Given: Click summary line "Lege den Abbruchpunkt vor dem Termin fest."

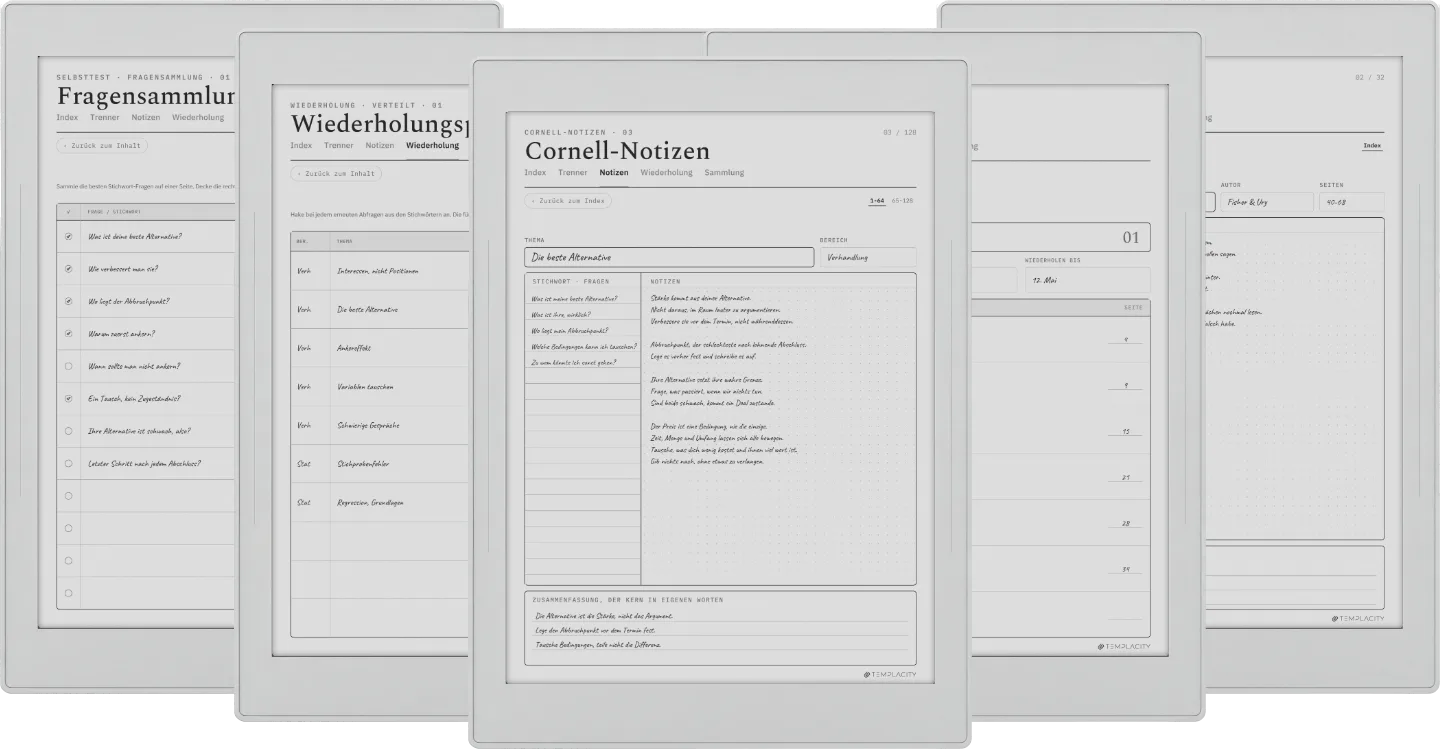Looking at the screenshot, I should (597, 630).
